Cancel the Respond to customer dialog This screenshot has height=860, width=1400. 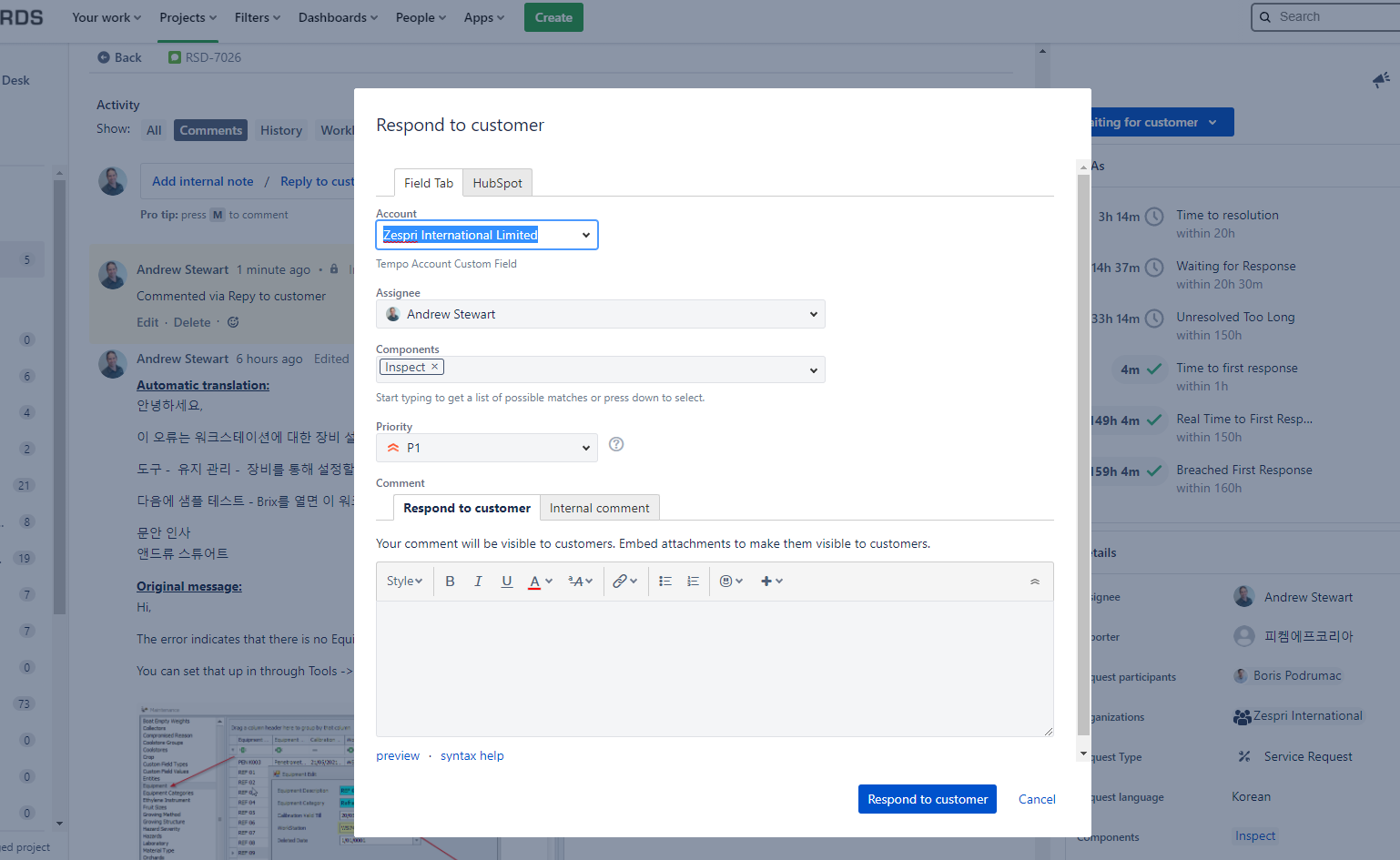click(1037, 799)
